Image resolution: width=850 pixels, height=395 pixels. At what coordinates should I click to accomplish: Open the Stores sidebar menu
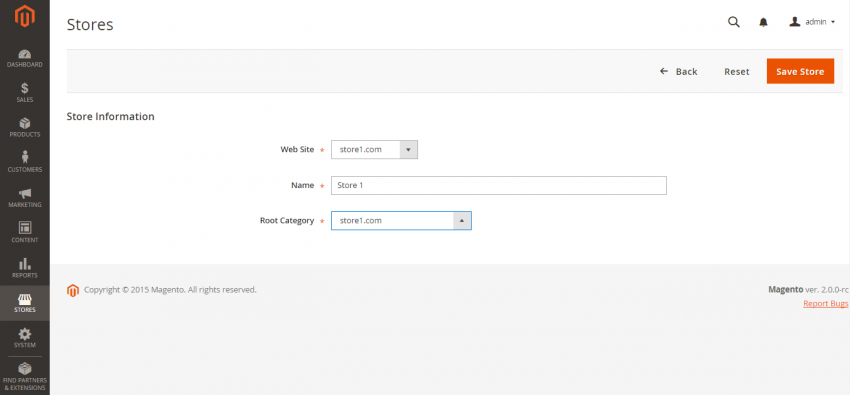click(x=24, y=303)
